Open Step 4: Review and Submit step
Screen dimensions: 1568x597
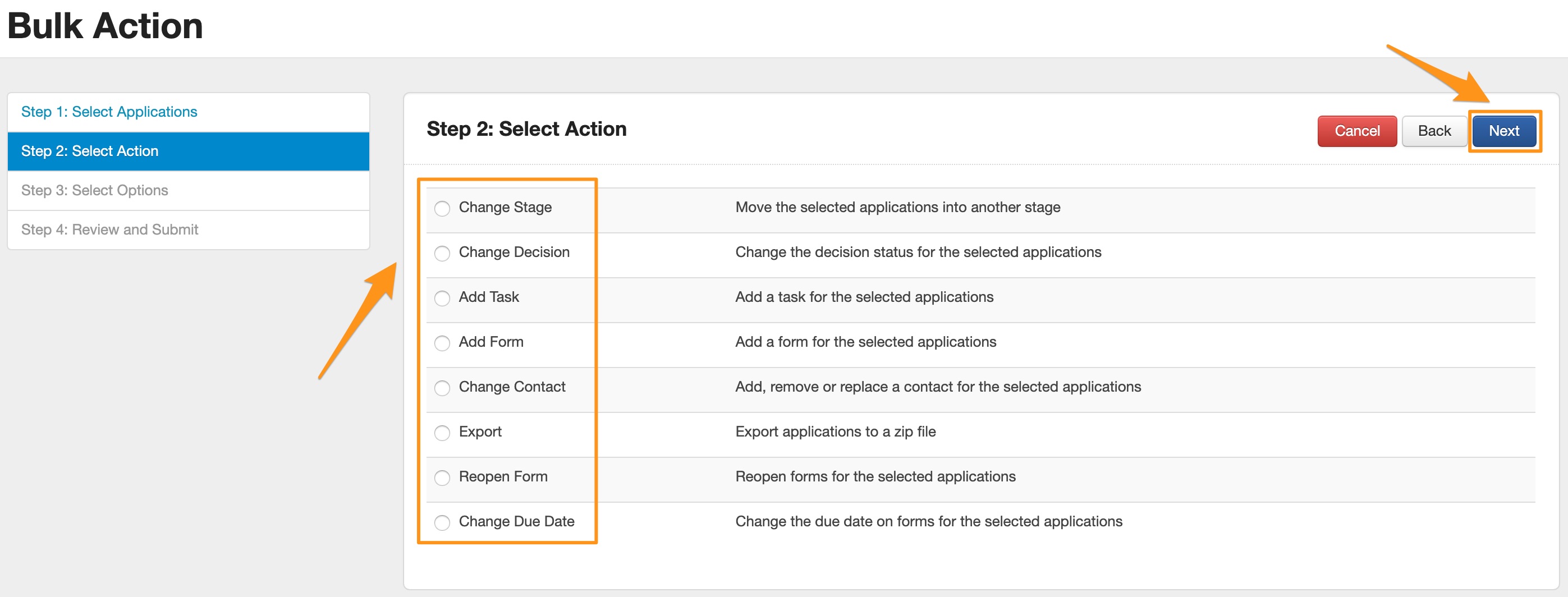coord(109,229)
